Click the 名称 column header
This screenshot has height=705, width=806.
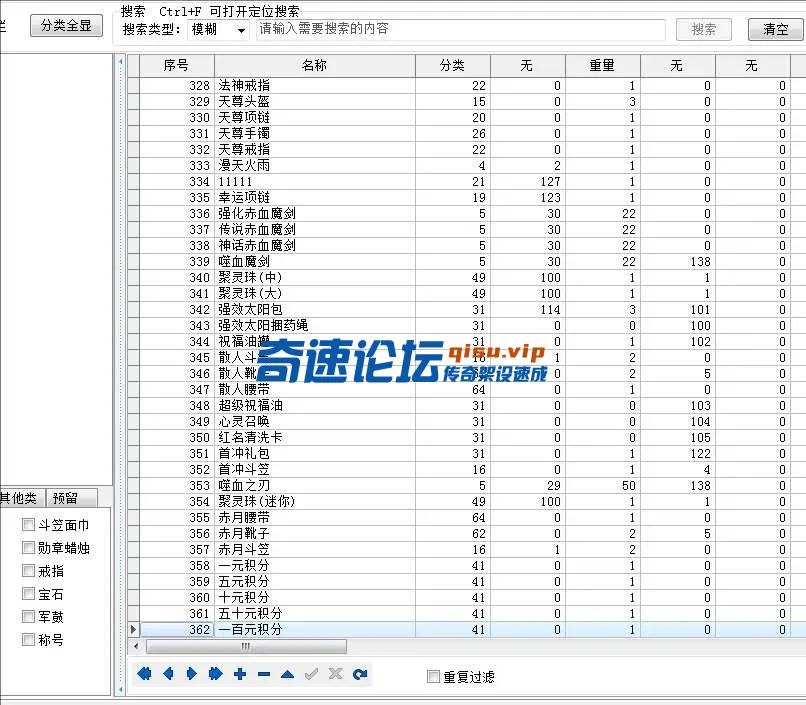315,65
